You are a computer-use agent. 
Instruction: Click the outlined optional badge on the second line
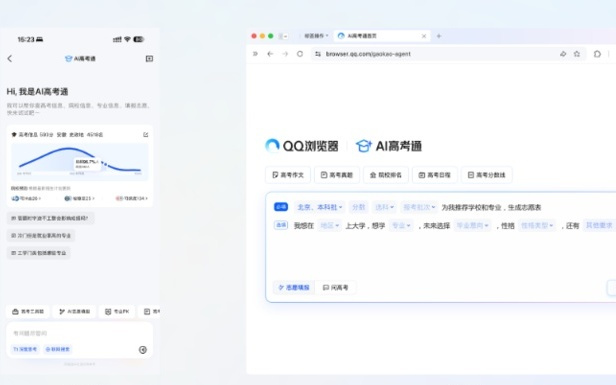tap(281, 225)
